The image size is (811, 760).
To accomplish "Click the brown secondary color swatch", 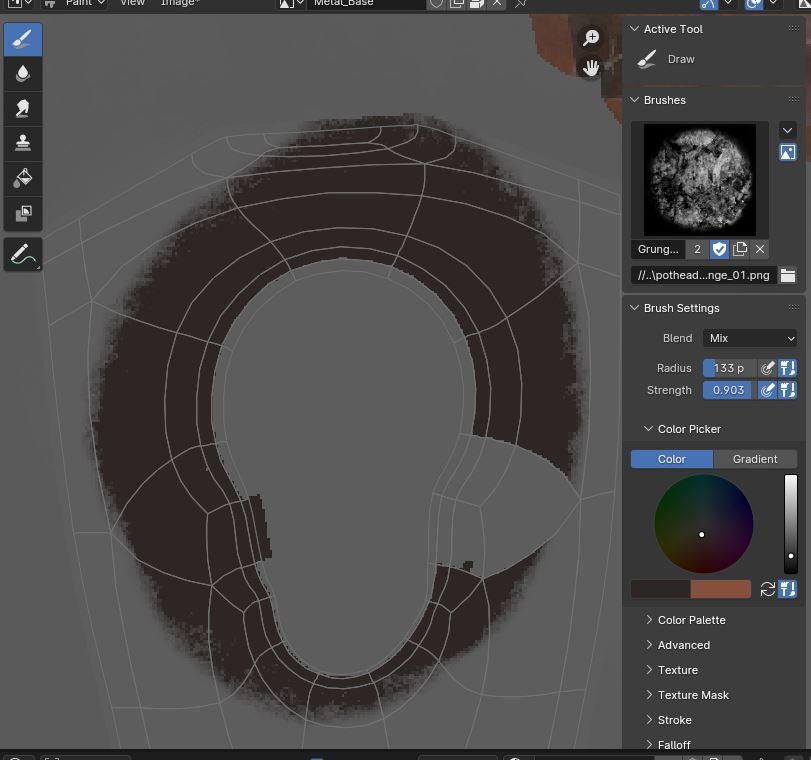I will [720, 589].
